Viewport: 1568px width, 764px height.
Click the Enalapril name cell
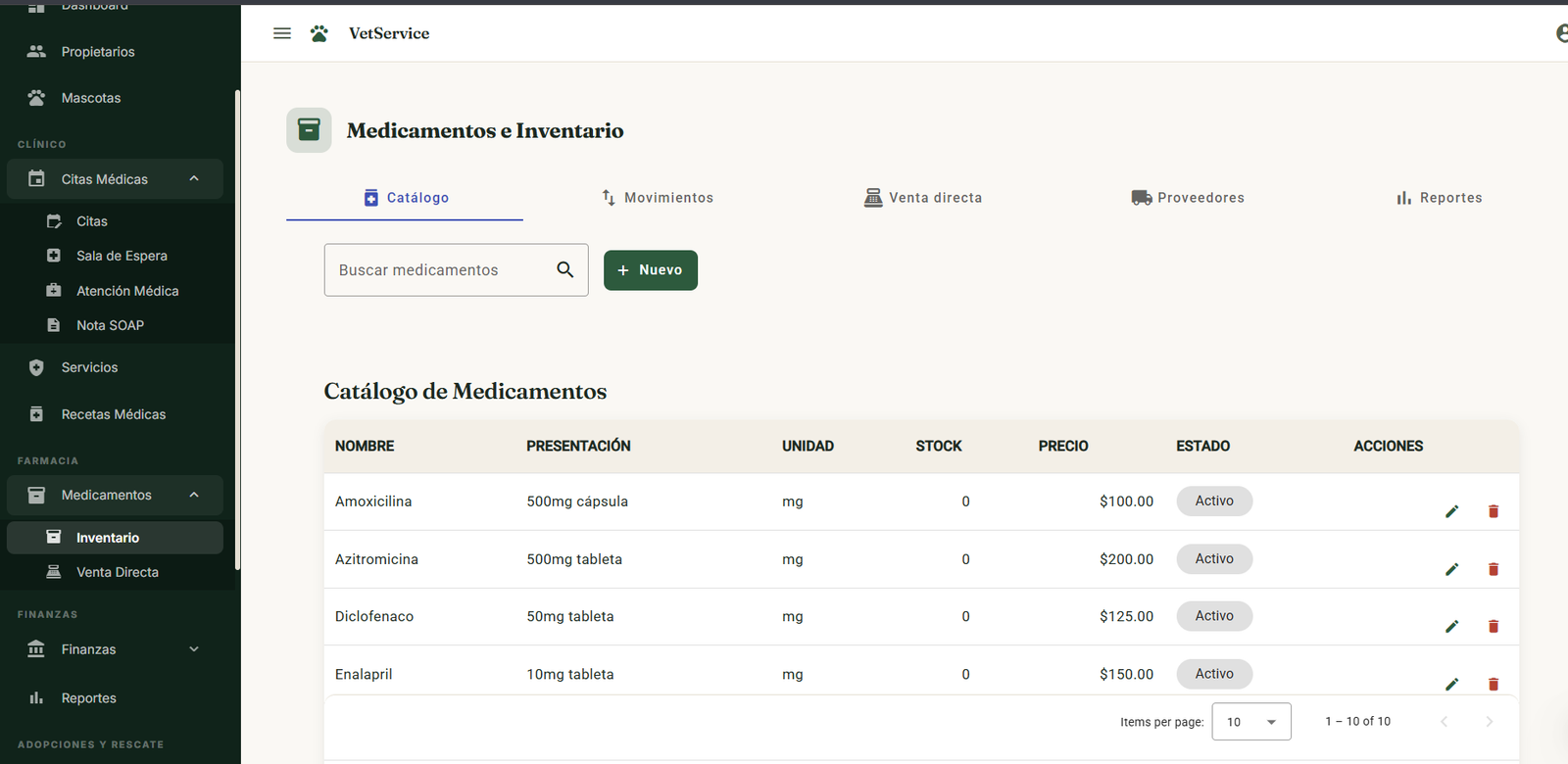click(x=364, y=674)
